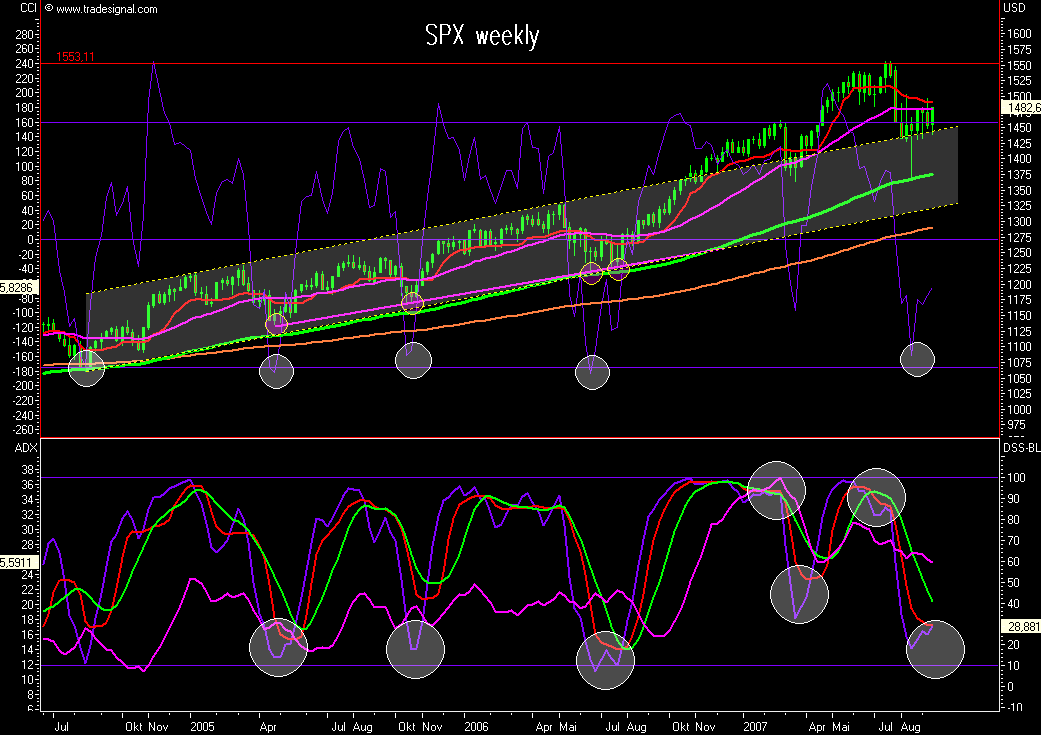Select the USD axis label

1014,9
